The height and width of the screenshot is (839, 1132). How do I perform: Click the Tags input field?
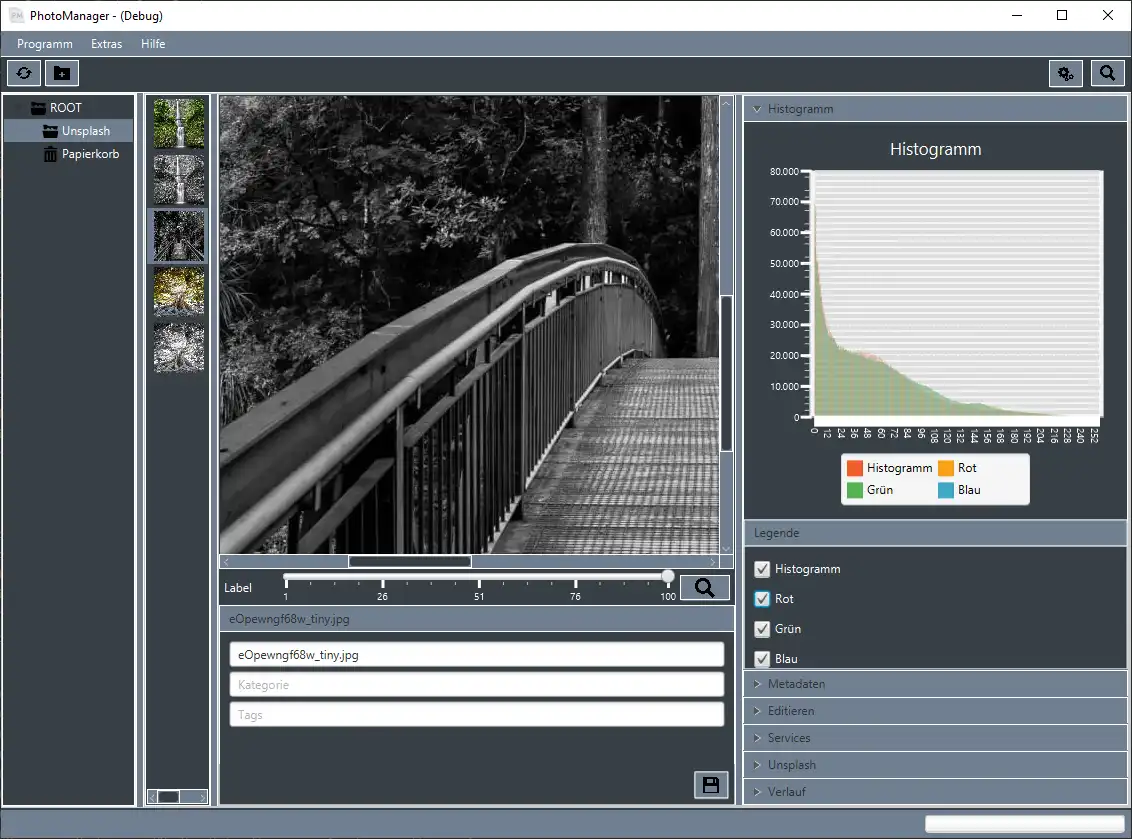476,714
